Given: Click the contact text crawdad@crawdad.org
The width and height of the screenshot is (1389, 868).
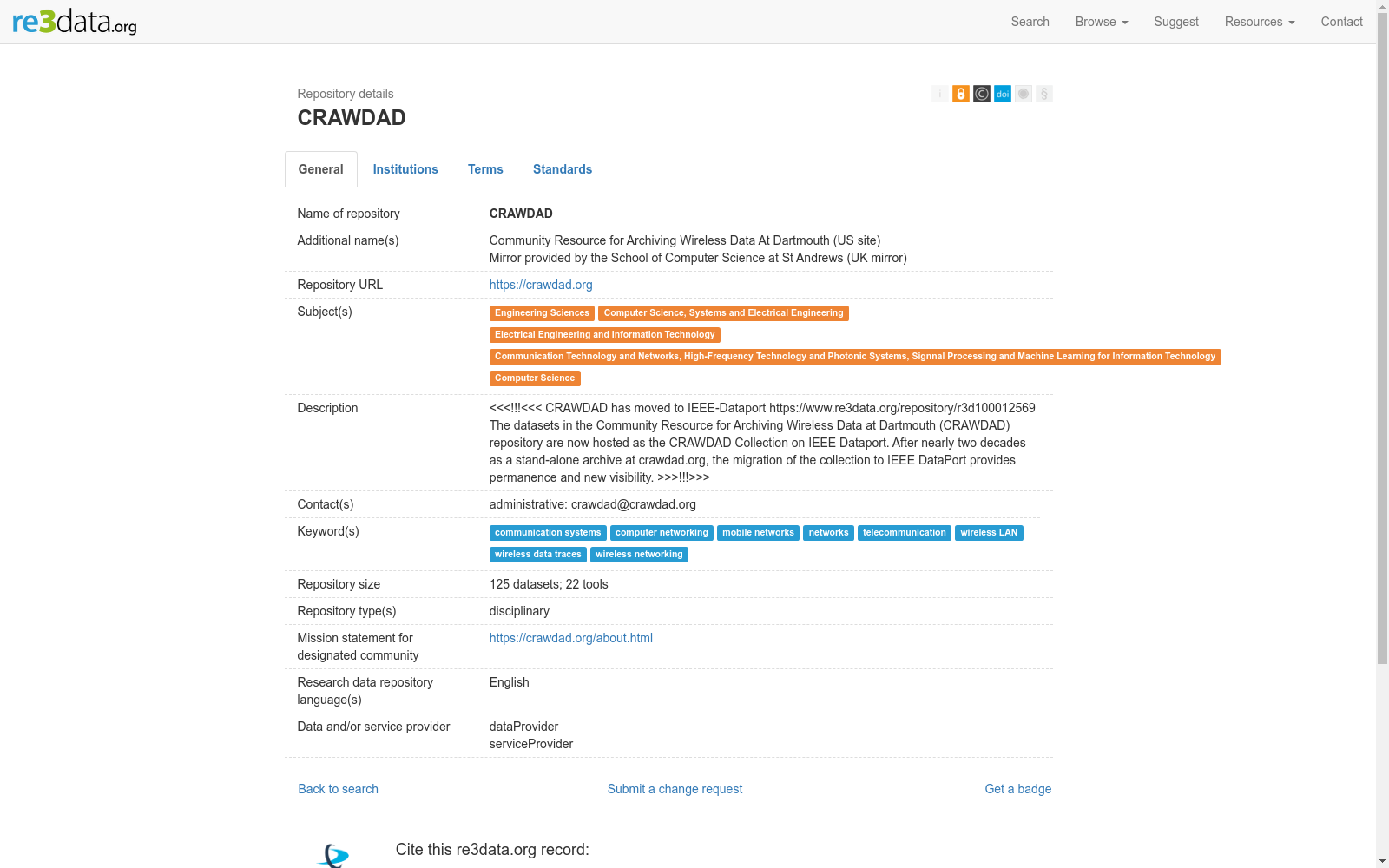Looking at the screenshot, I should (x=634, y=504).
